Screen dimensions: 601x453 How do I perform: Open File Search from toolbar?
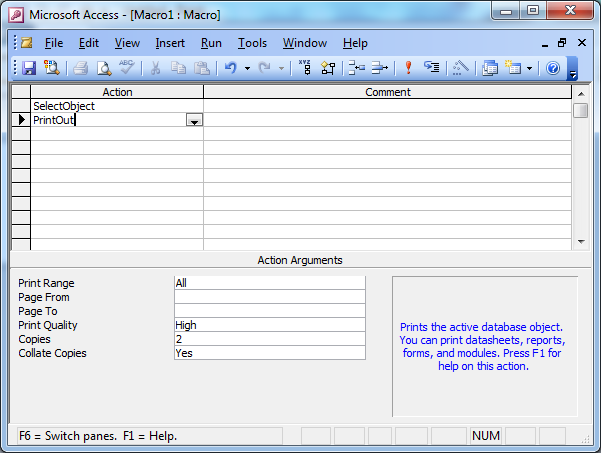51,68
